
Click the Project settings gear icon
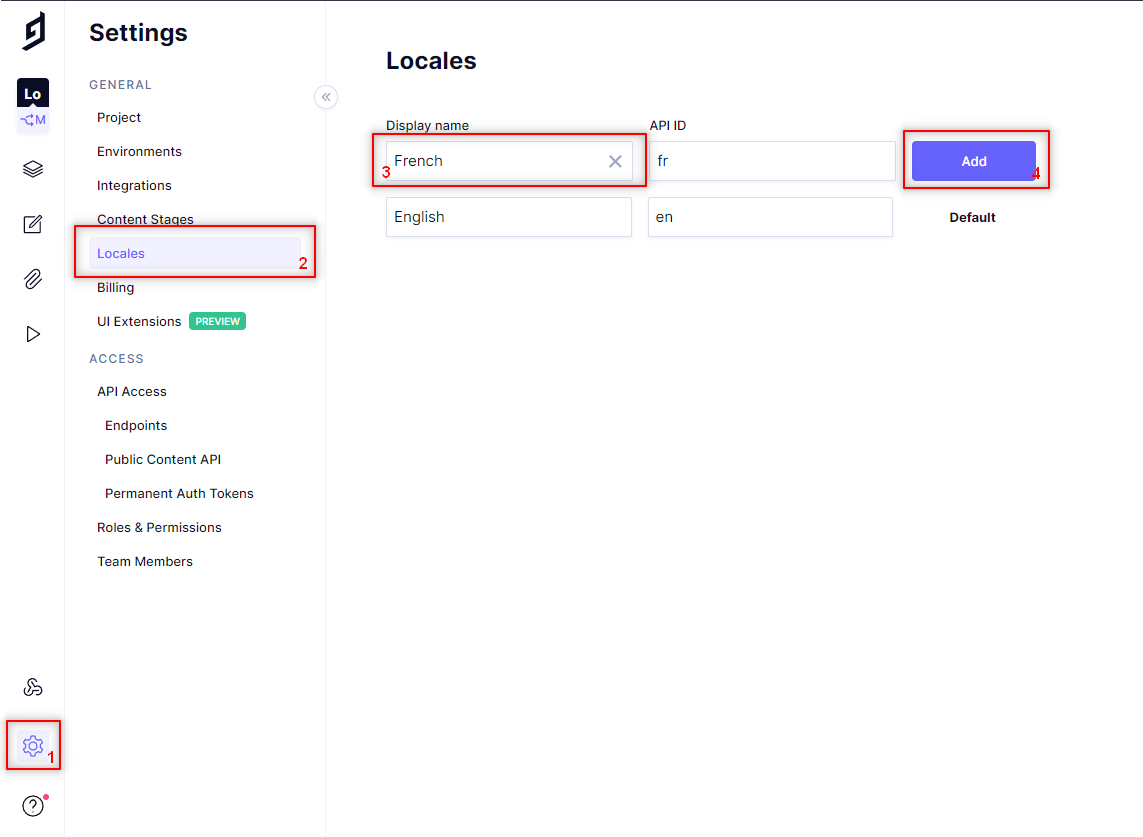33,745
